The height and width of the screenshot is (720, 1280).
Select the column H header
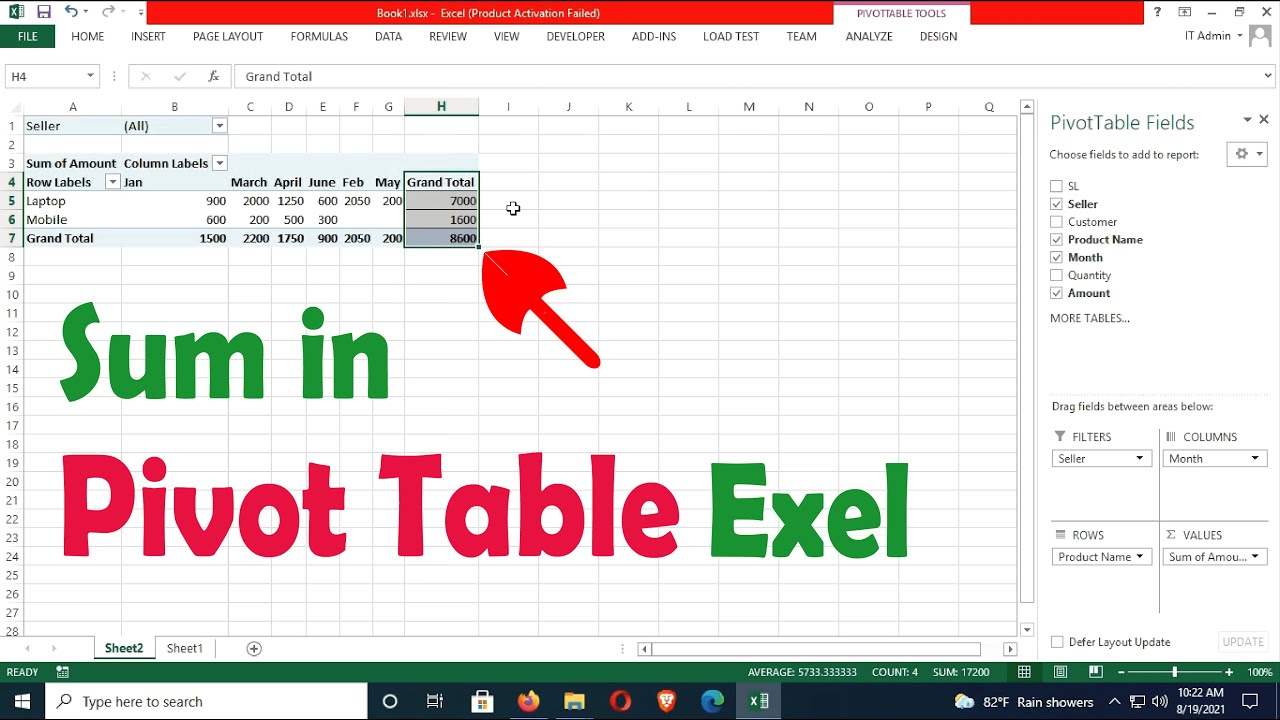click(441, 107)
